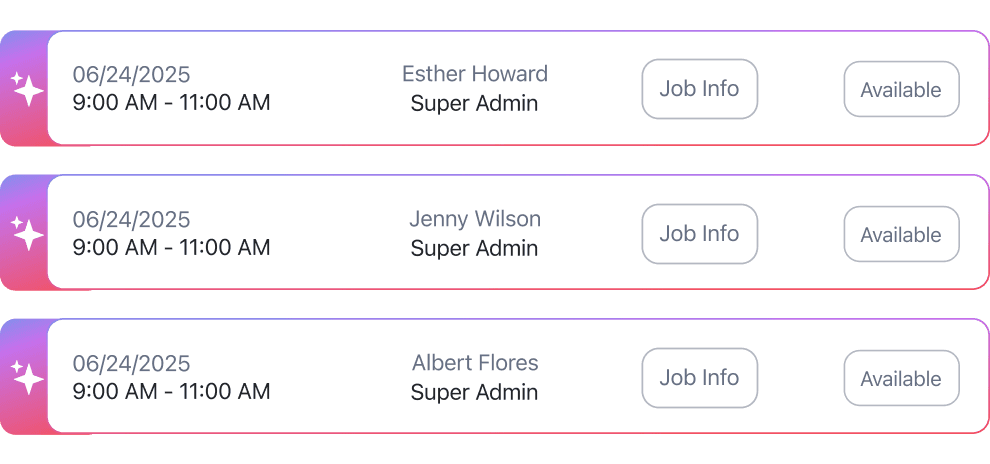Click the 06/24/2025 date on Esther Howard's card
This screenshot has width=990, height=464.
131,75
